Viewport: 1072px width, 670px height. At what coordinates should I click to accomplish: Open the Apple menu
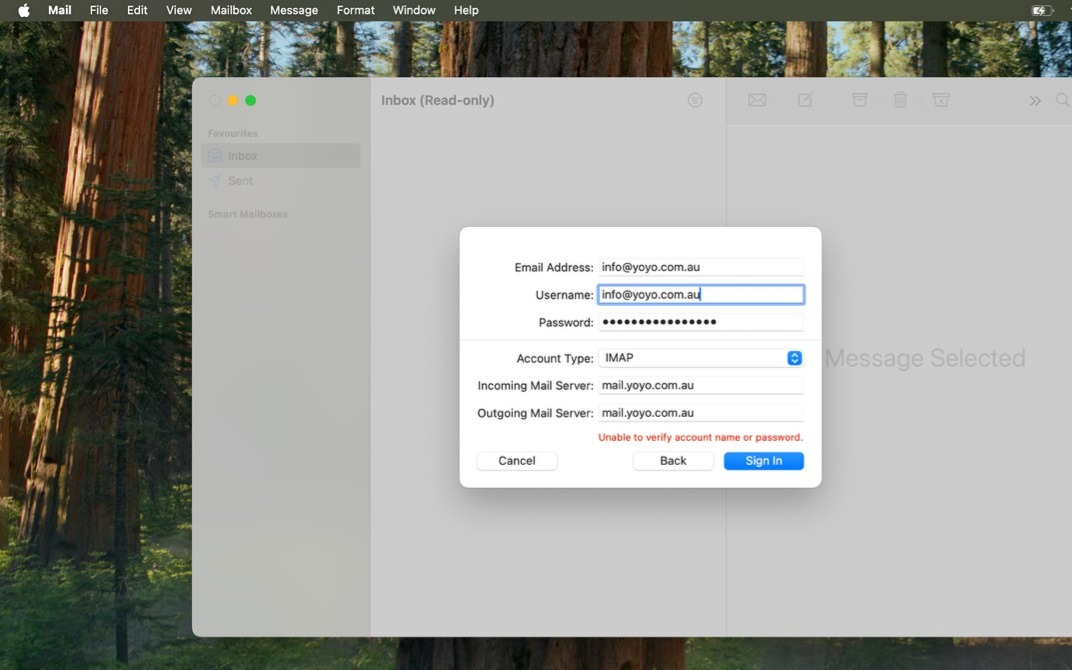click(x=24, y=10)
